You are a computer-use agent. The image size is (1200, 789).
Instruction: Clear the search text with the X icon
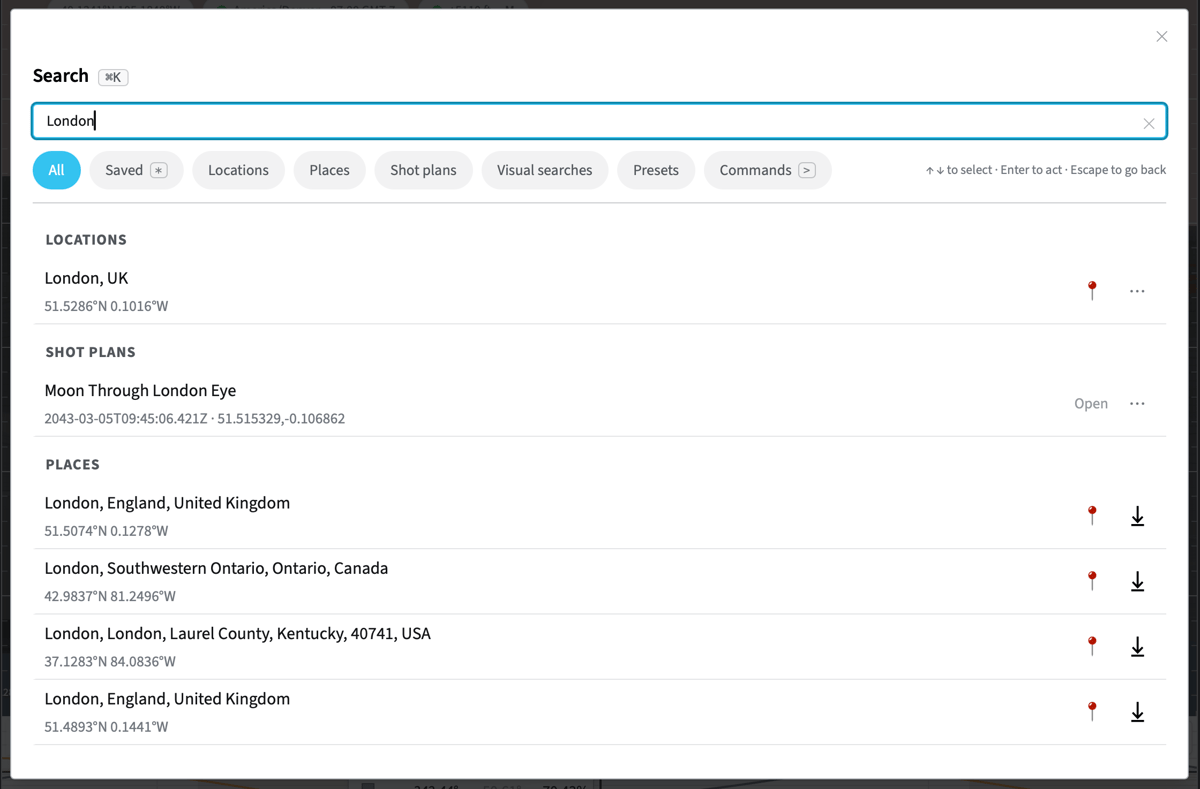click(x=1149, y=124)
